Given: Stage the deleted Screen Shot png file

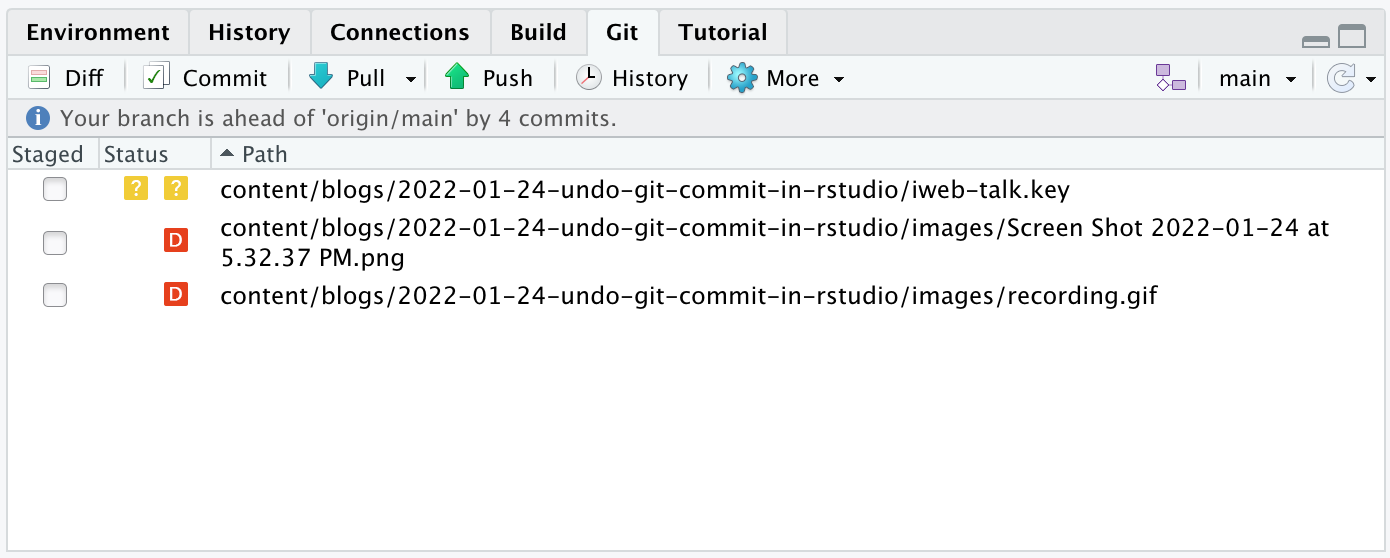Looking at the screenshot, I should click(55, 242).
